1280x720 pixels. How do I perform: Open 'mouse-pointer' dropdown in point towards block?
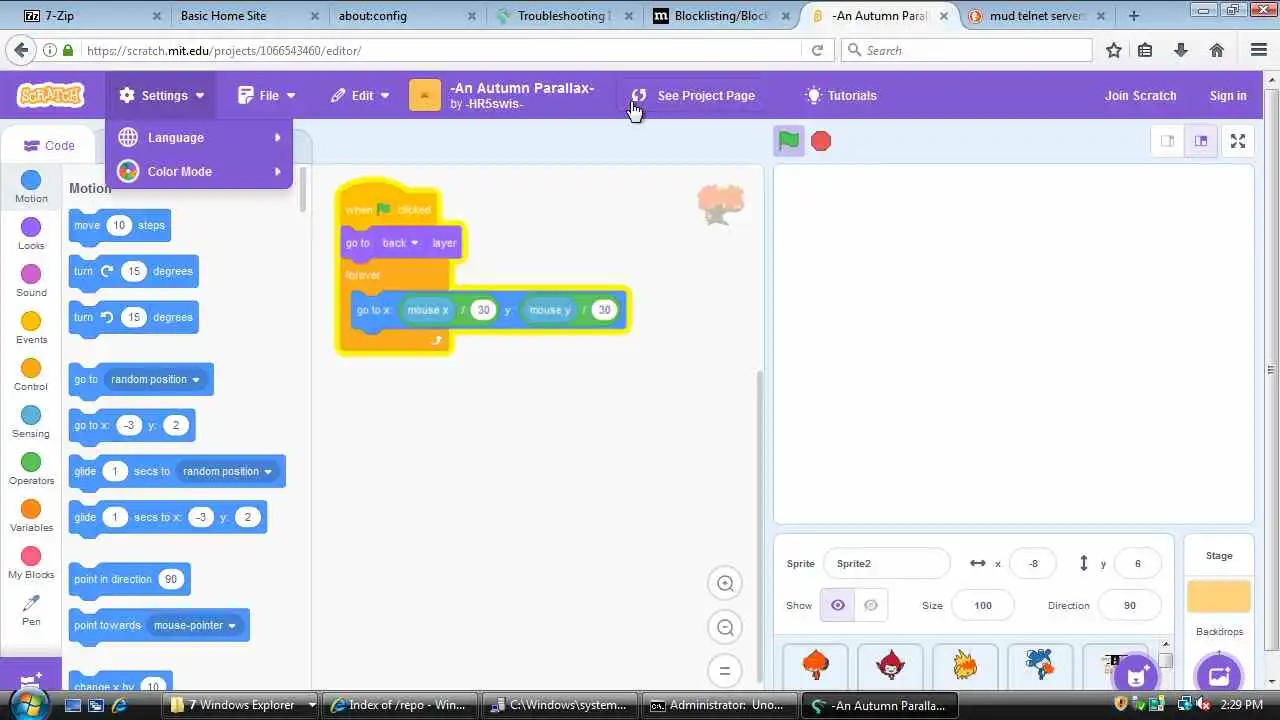[195, 625]
